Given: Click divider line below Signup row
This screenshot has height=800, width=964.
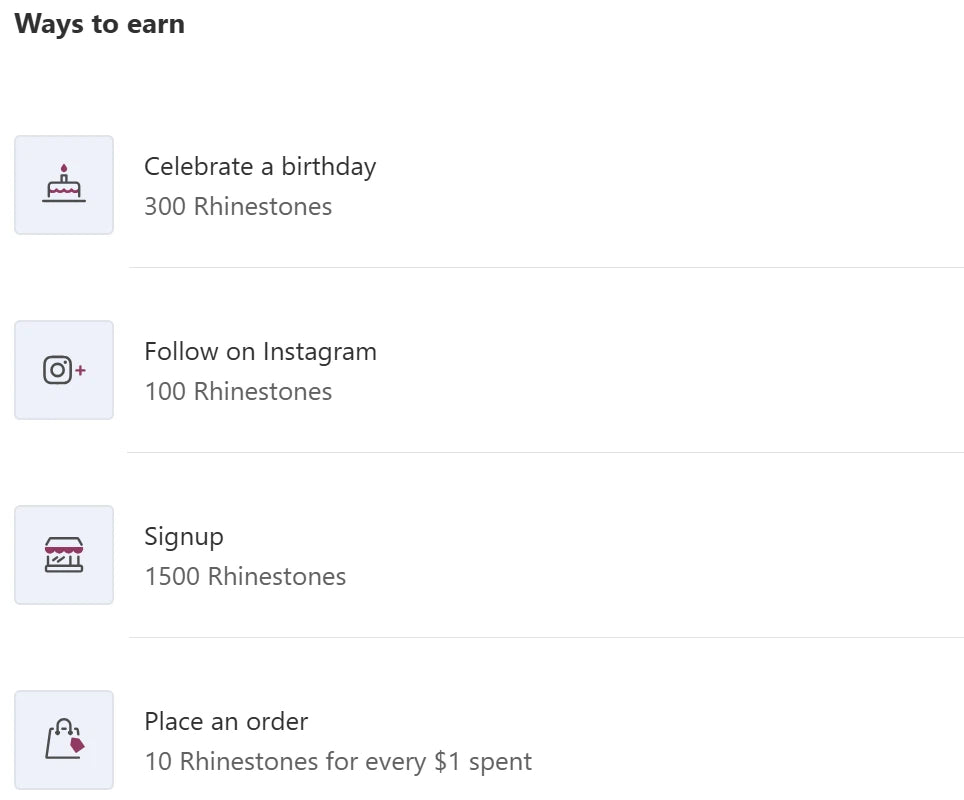Looking at the screenshot, I should 545,637.
